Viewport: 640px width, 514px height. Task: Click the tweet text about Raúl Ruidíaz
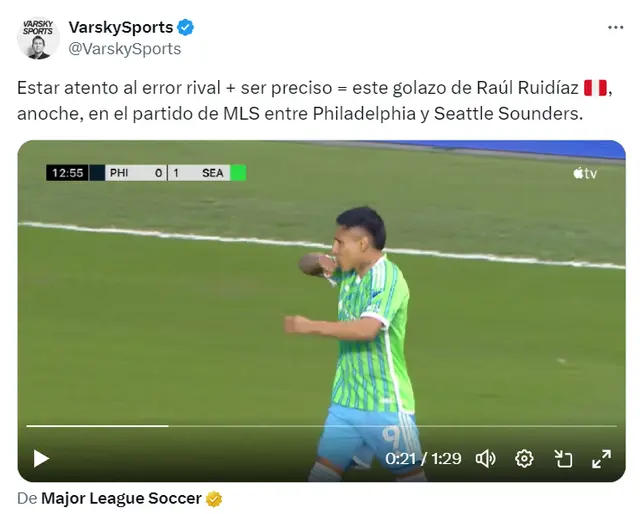point(314,100)
